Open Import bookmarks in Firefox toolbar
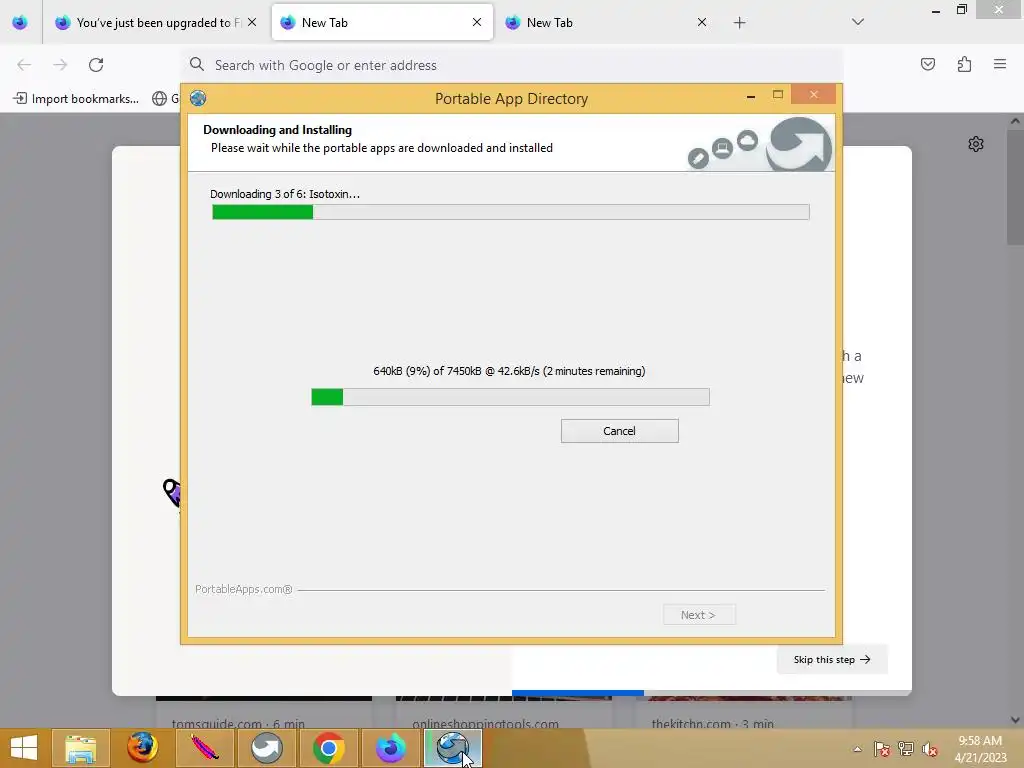The width and height of the screenshot is (1024, 768). coord(76,99)
